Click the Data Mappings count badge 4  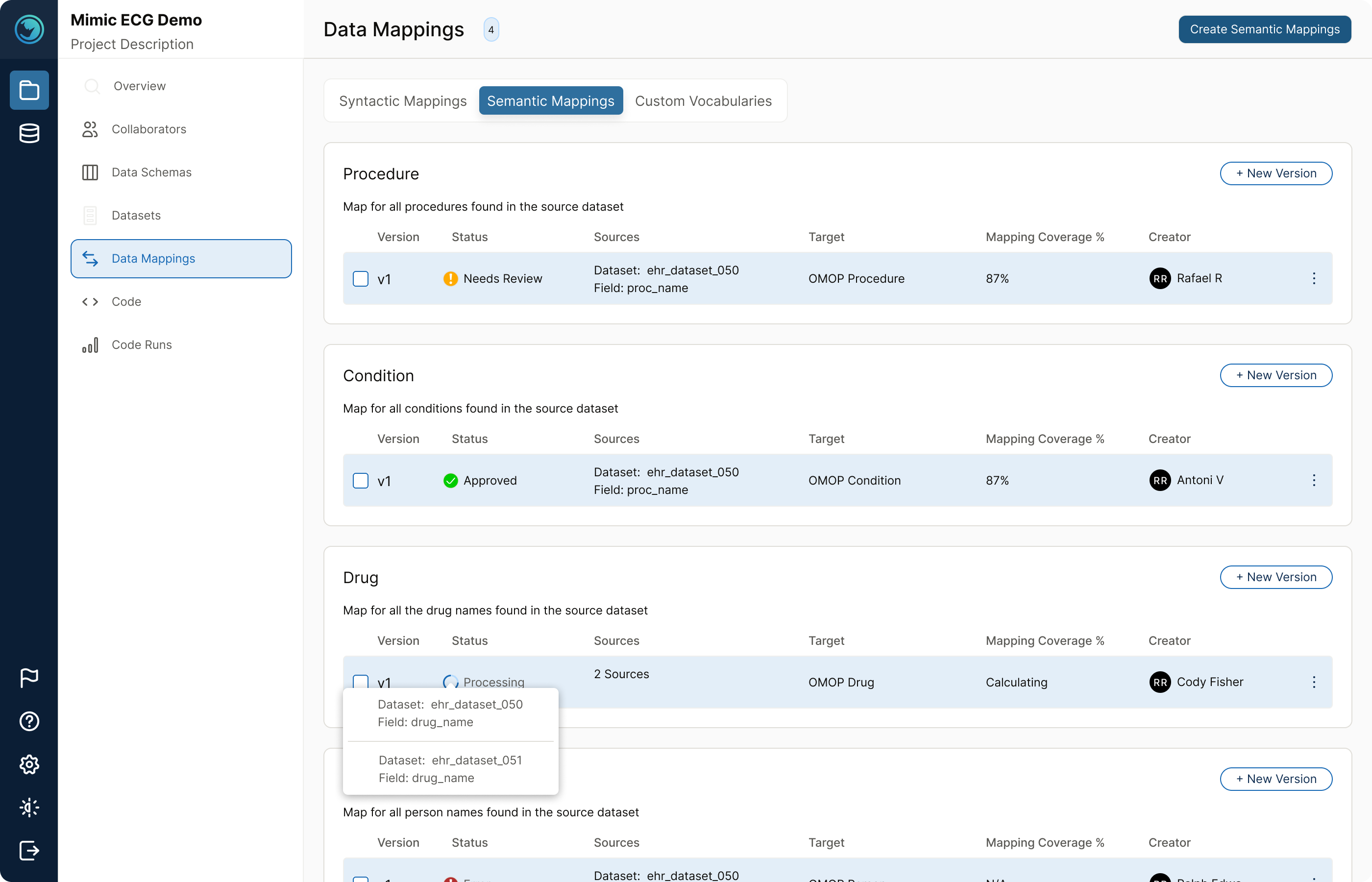pyautogui.click(x=491, y=30)
